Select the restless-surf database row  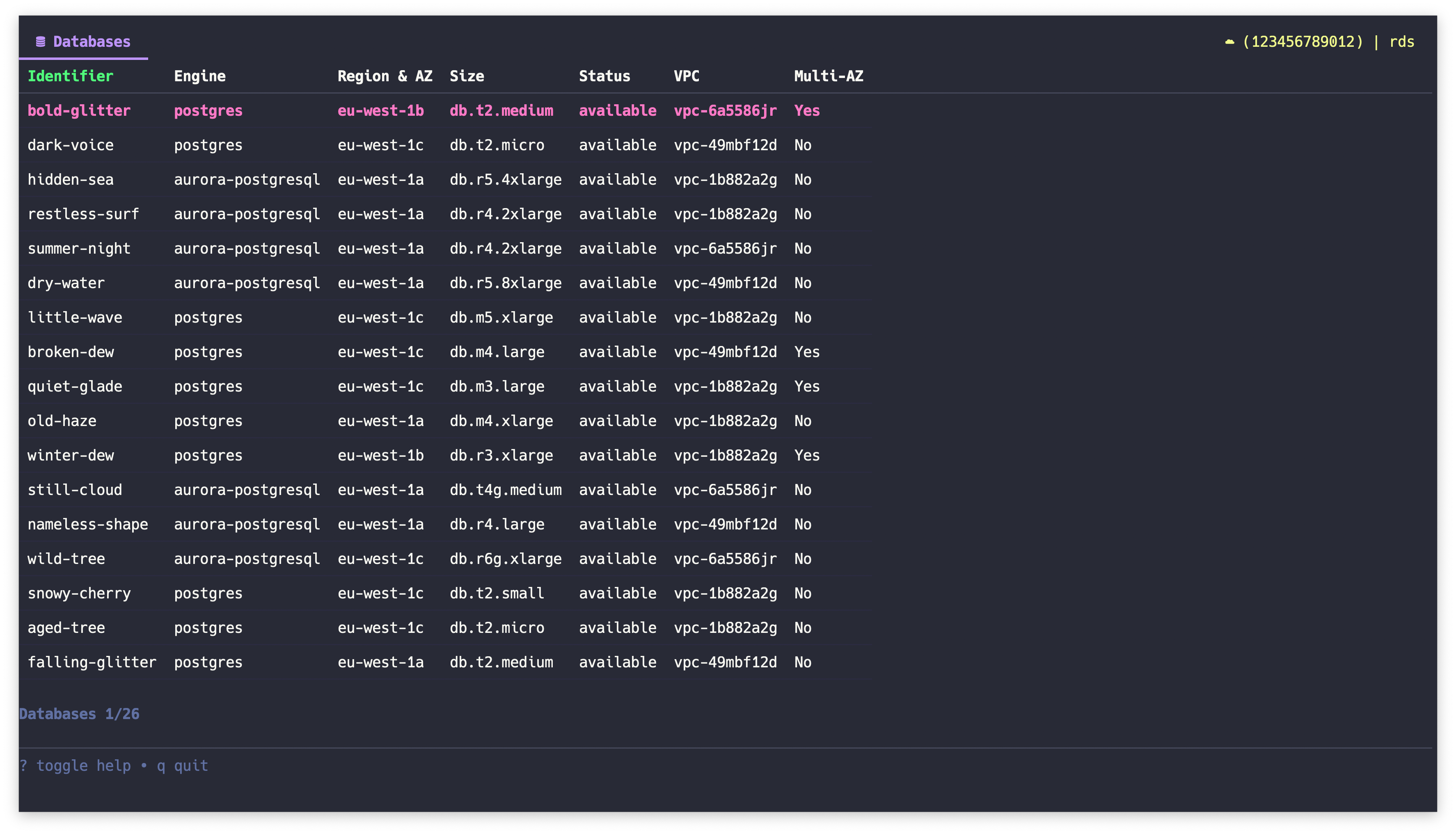point(444,214)
